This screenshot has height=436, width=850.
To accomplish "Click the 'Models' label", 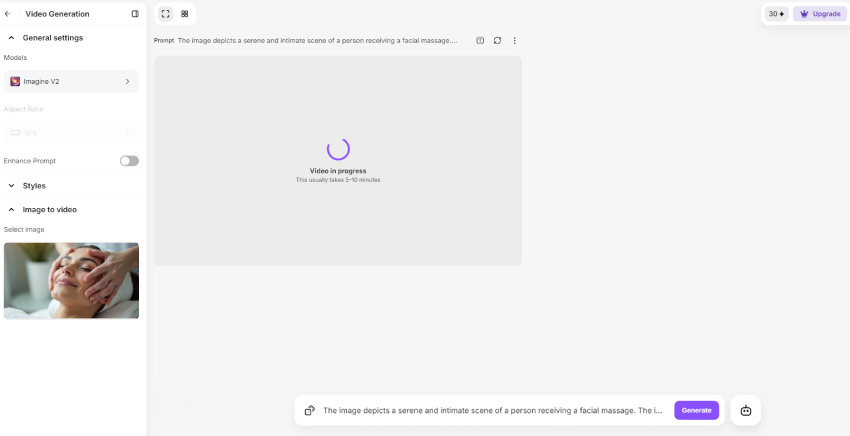I will click(x=15, y=57).
